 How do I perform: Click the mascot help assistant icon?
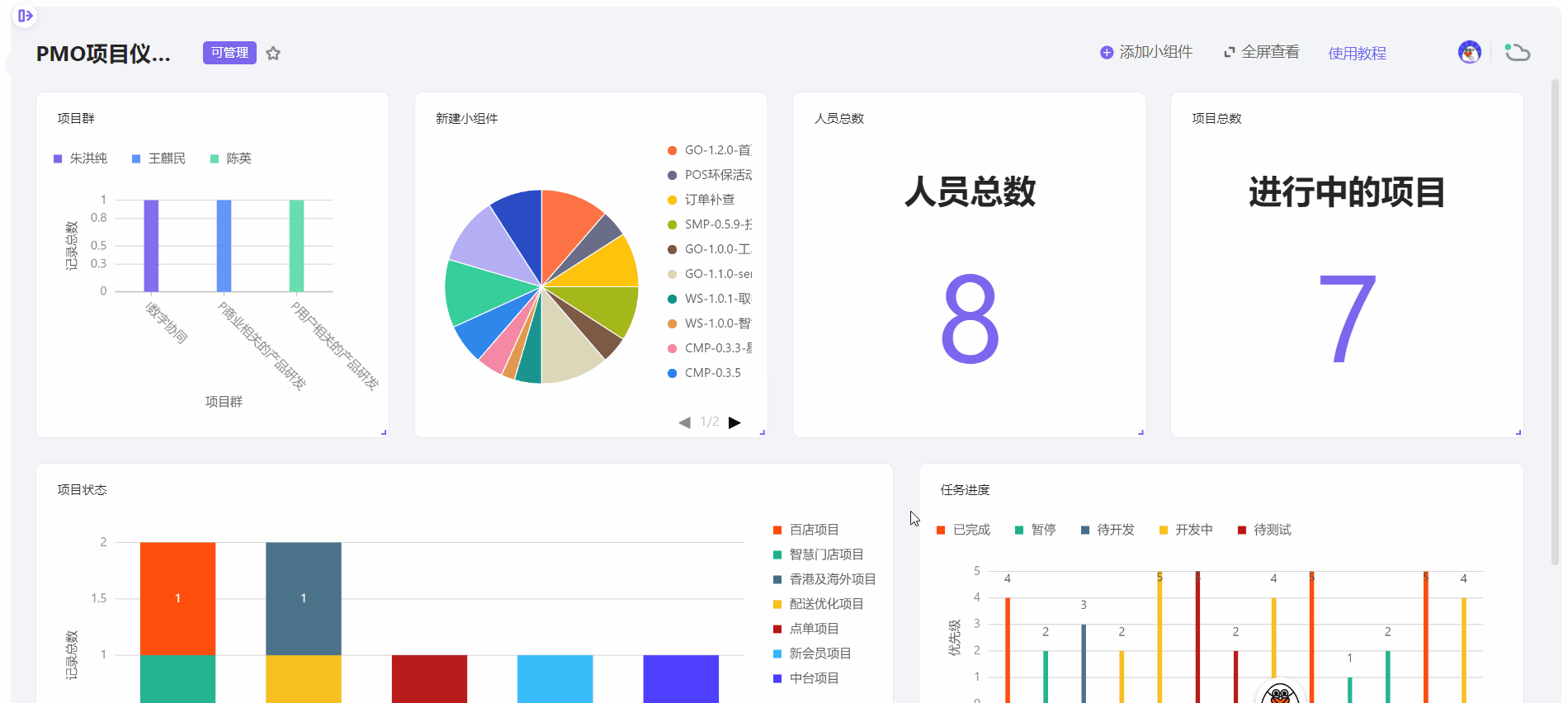1280,694
